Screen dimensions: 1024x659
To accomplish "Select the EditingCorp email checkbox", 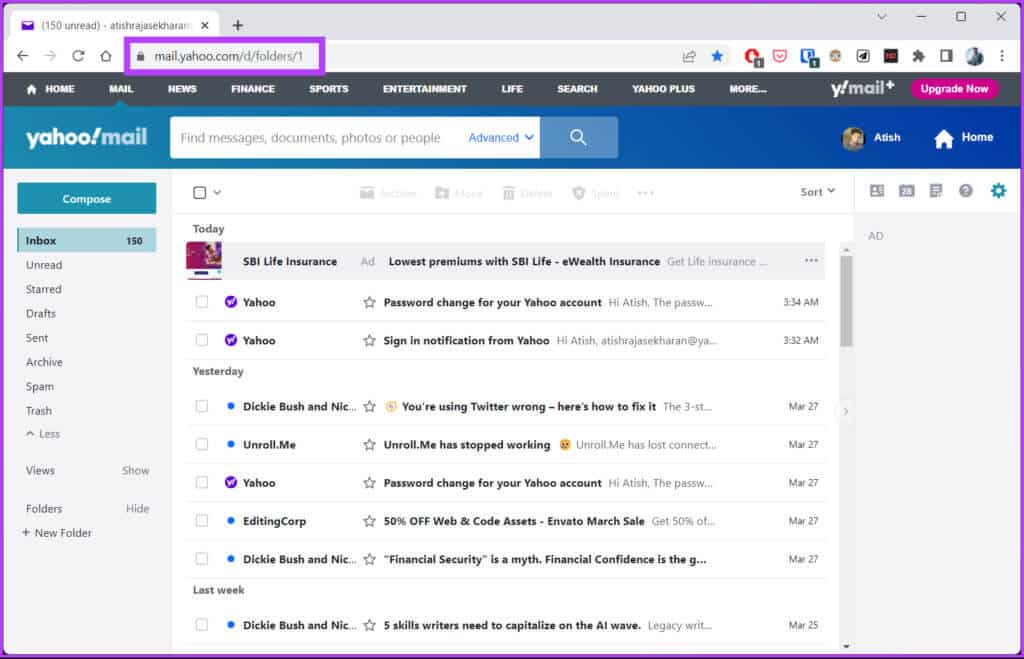I will (202, 521).
